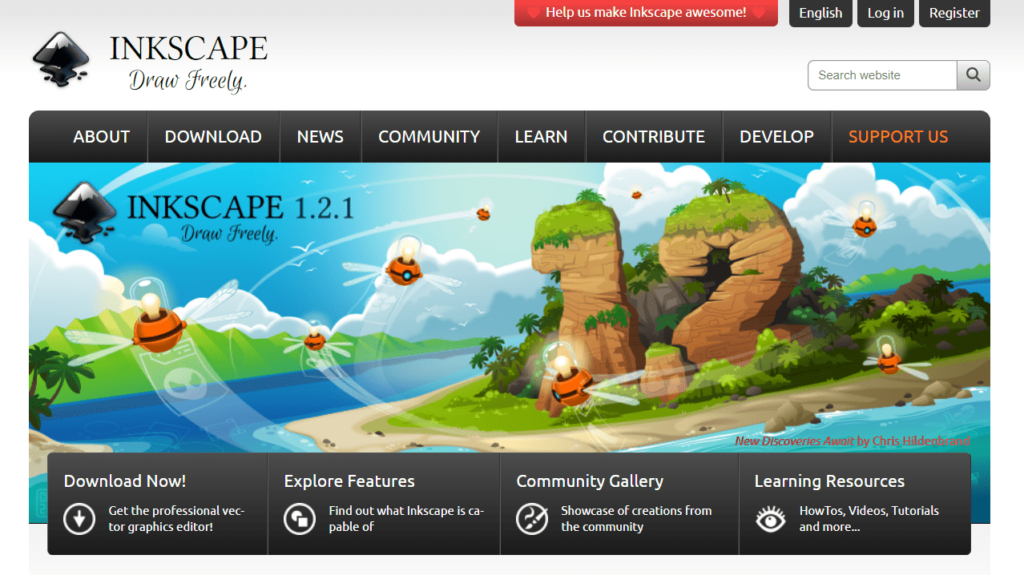Focus the Search website input field
1024x575 pixels.
[x=881, y=75]
